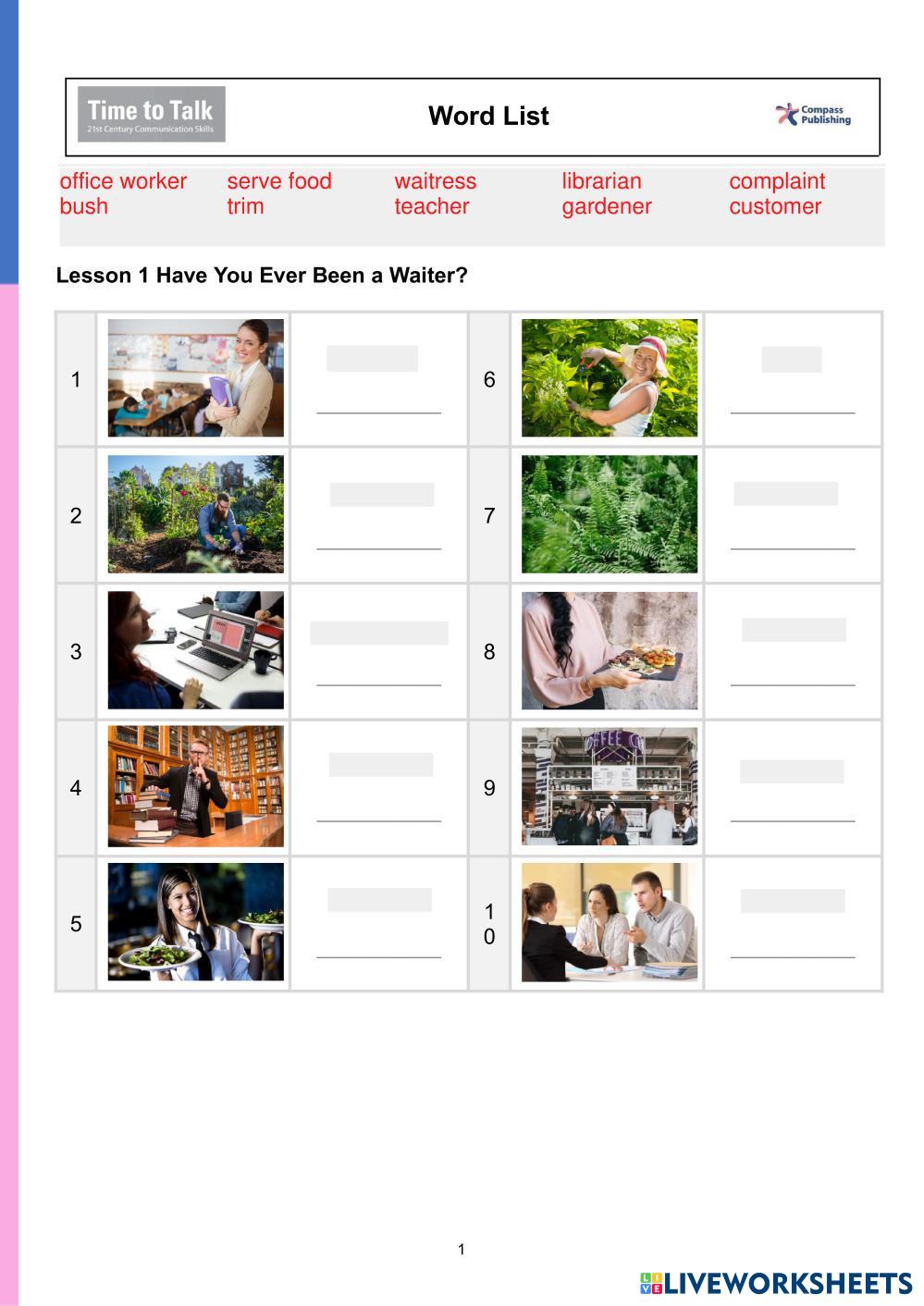924x1306 pixels.
Task: Select the answer field for item 9
Action: click(792, 771)
